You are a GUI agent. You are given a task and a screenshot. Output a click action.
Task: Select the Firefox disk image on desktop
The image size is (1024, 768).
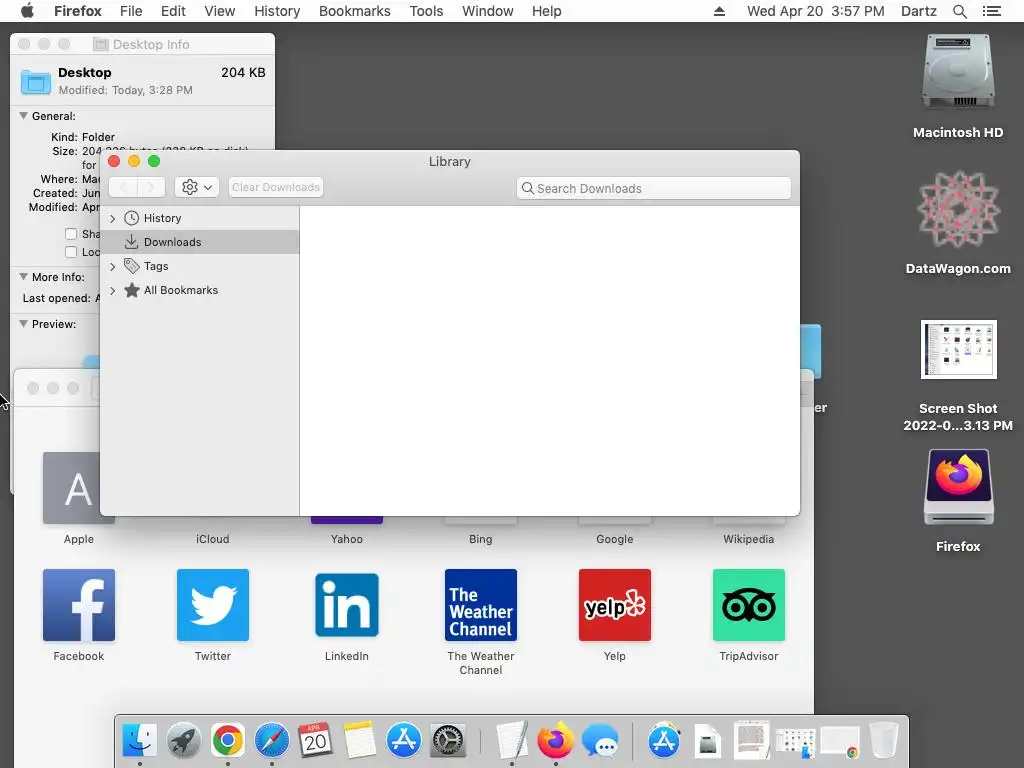958,487
